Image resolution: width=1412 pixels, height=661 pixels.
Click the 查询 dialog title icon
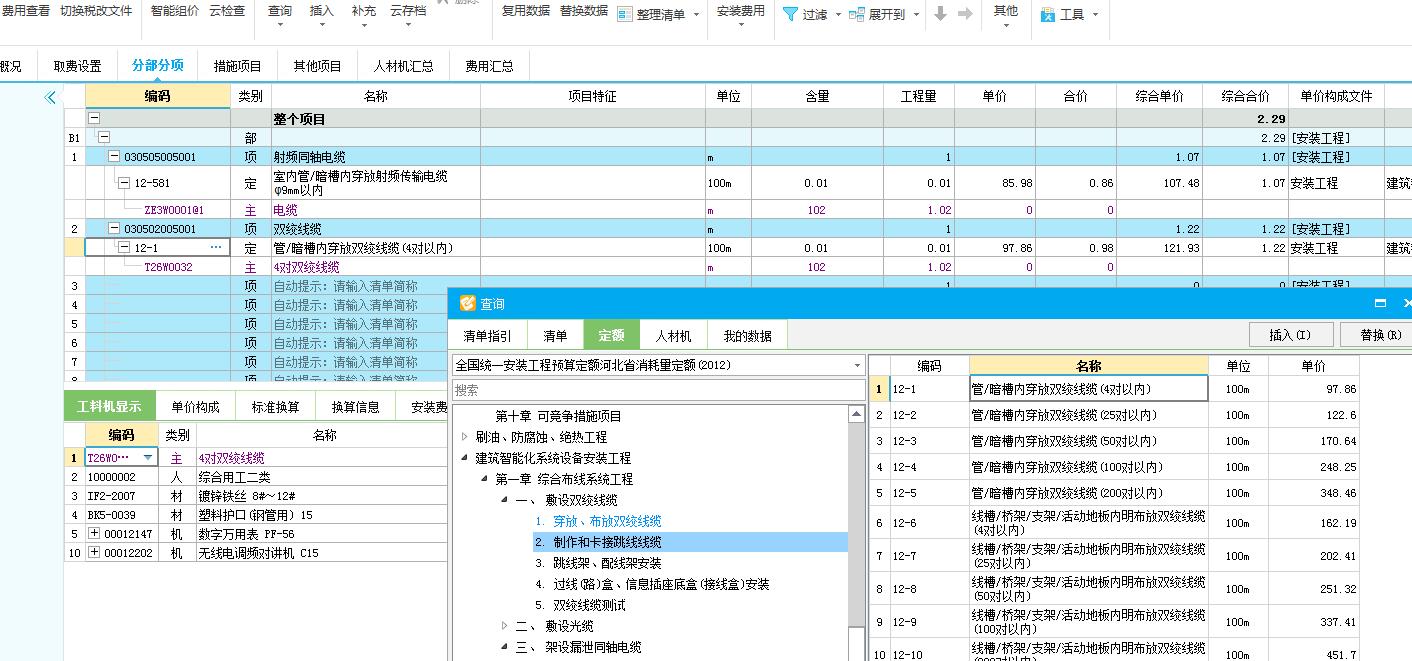467,303
